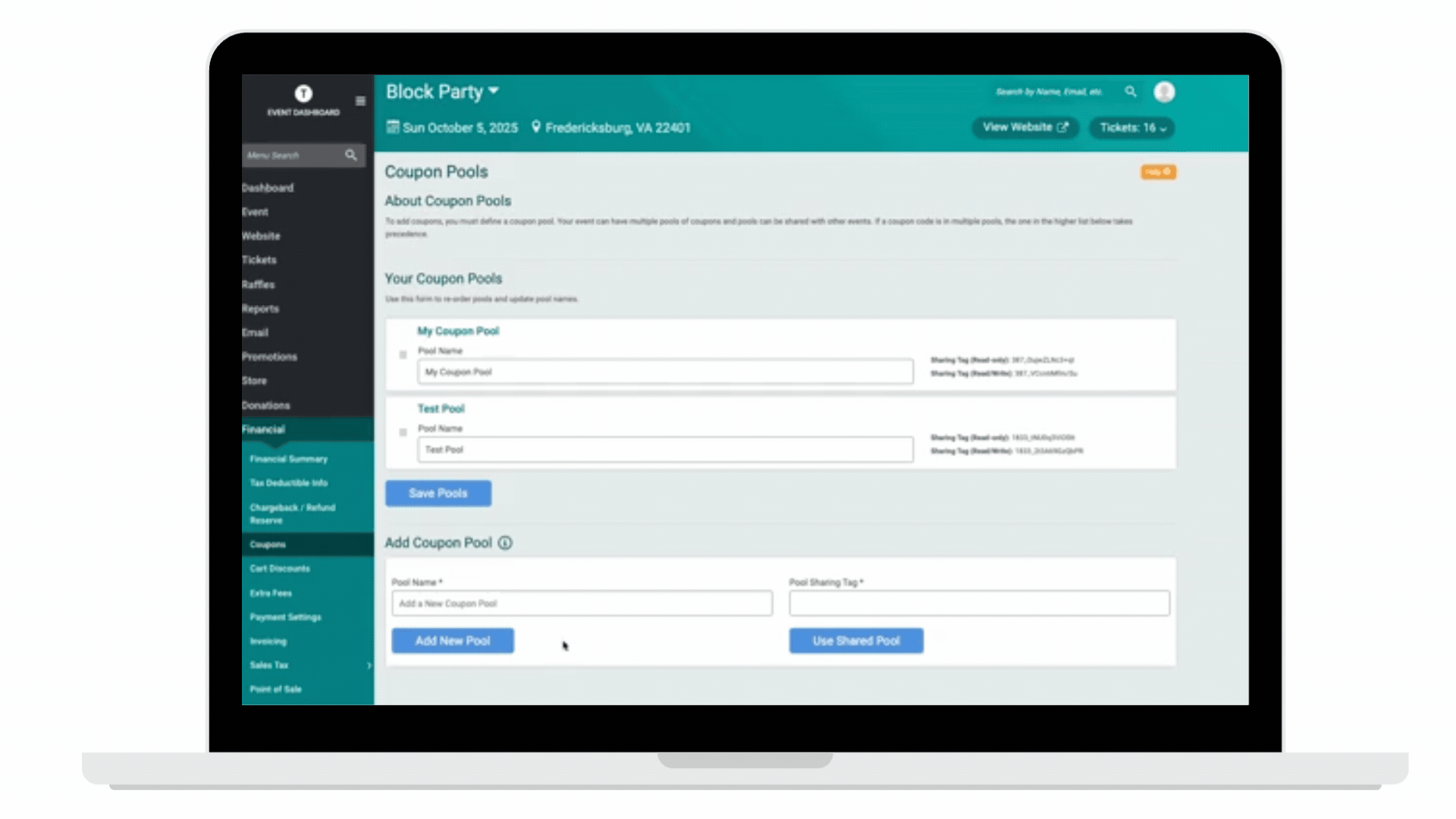Open the user profile avatar
The height and width of the screenshot is (819, 1456).
(x=1164, y=92)
